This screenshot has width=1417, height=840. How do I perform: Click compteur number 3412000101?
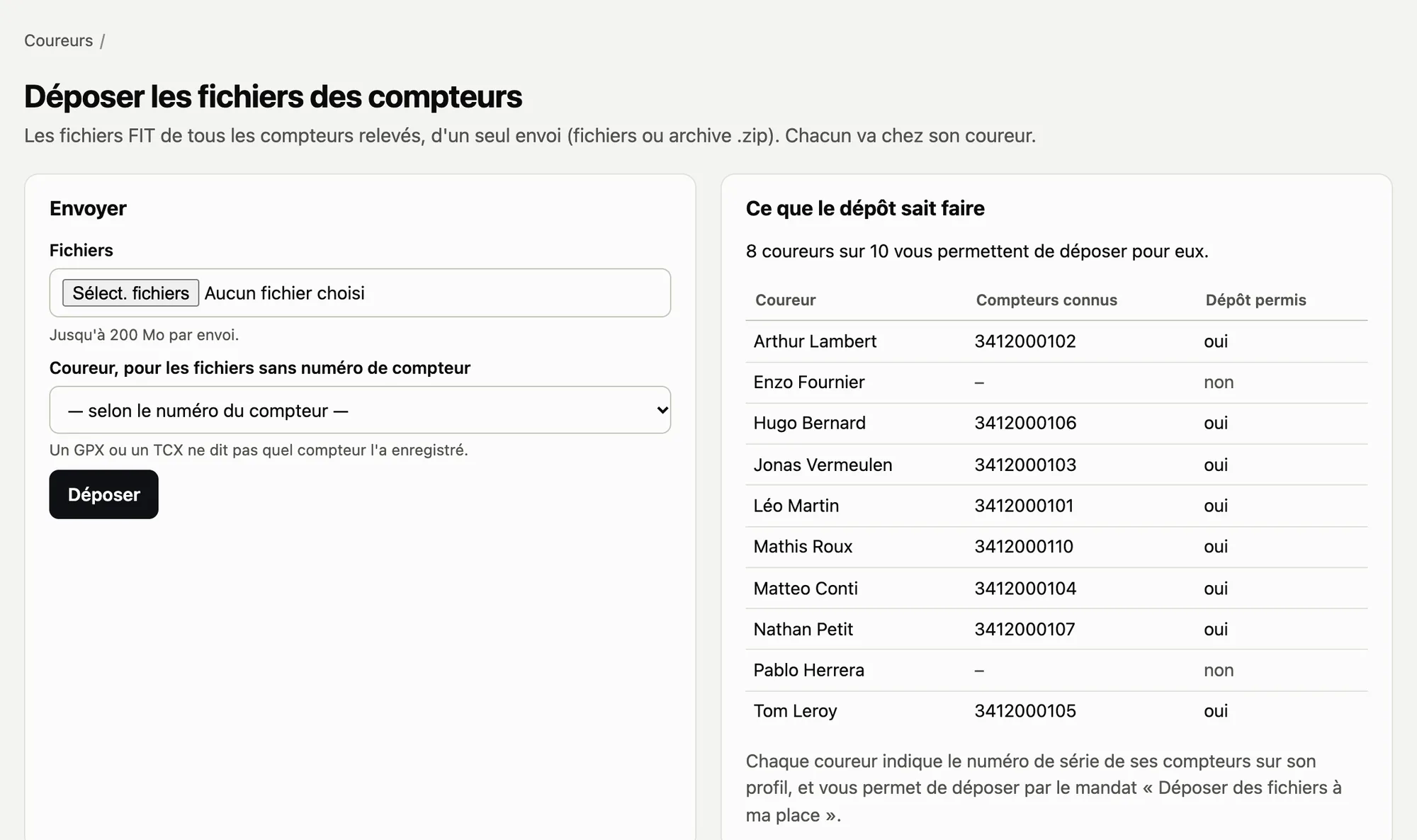(x=1024, y=506)
